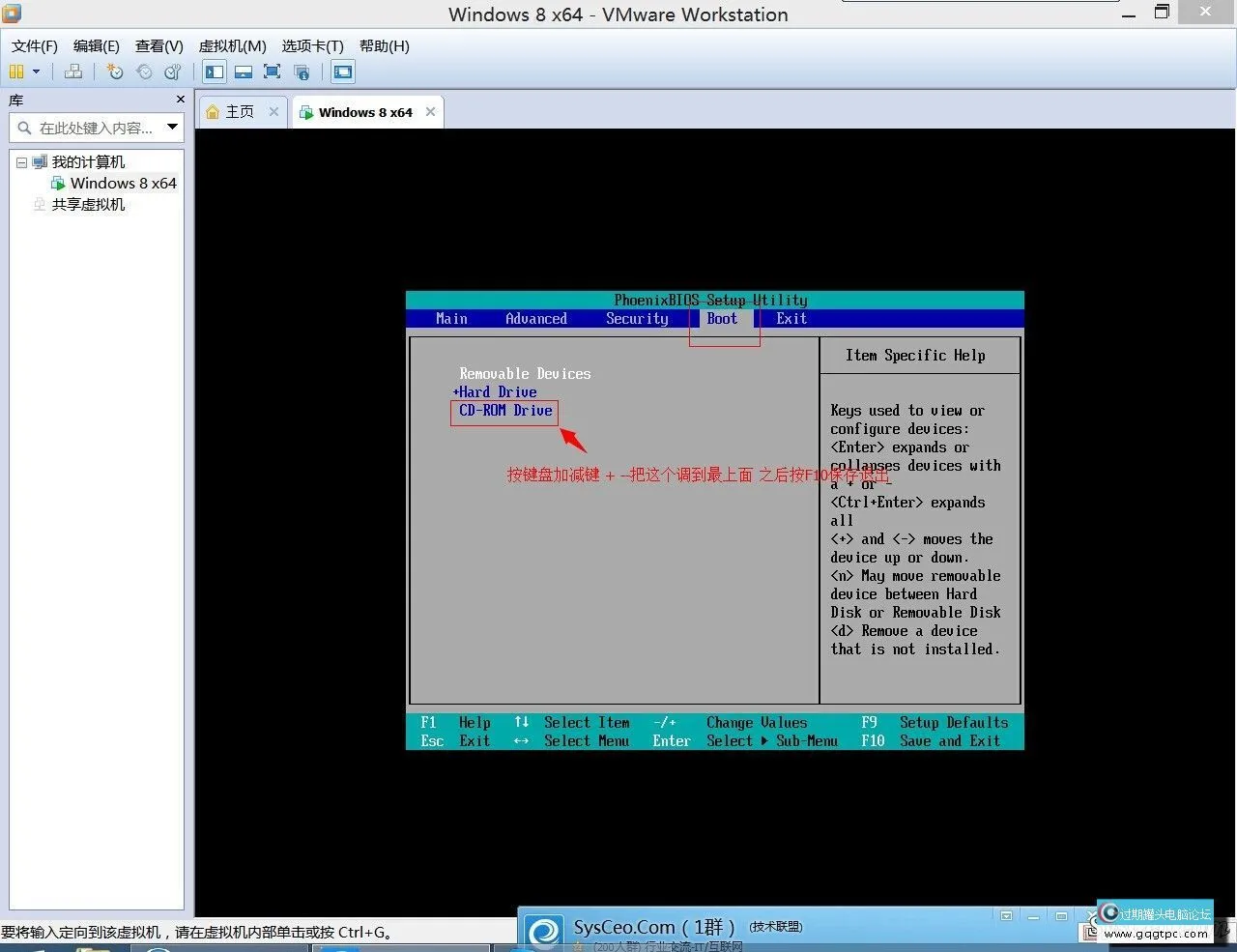Open the 虚拟机(M) menu
The height and width of the screenshot is (952, 1237).
pyautogui.click(x=232, y=45)
